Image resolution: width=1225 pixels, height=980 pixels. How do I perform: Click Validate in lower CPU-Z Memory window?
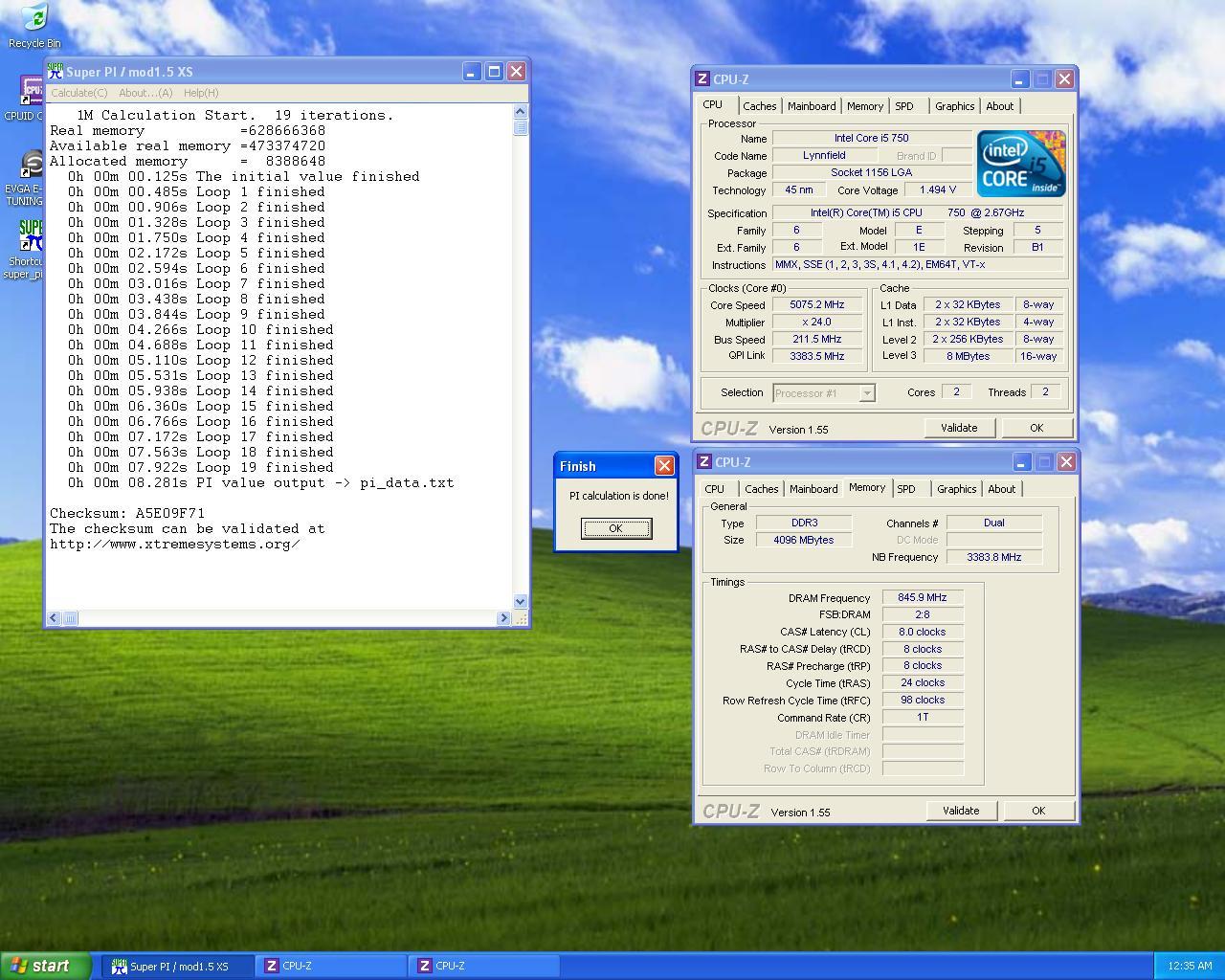961,811
